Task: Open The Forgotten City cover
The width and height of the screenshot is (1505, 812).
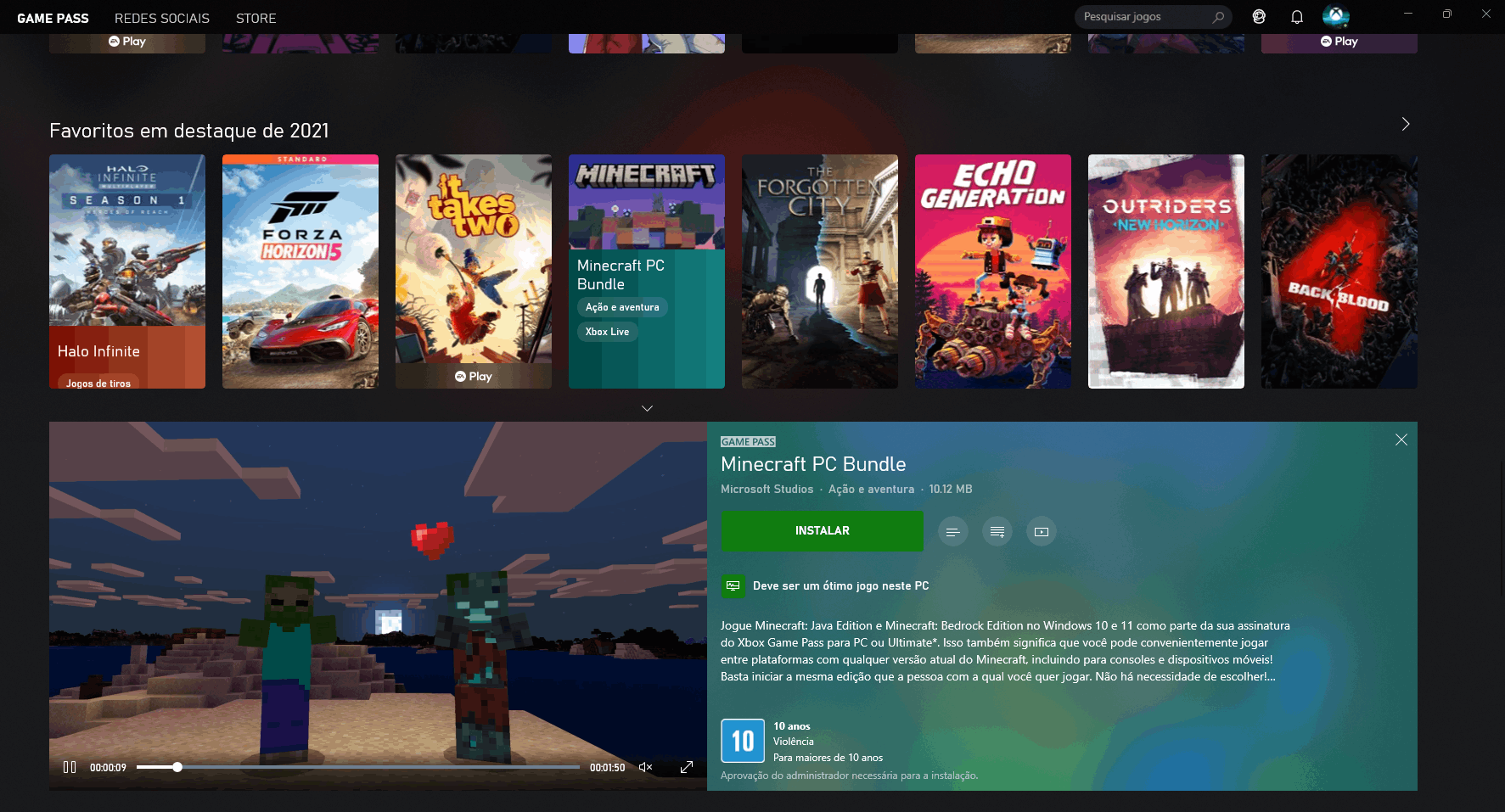Action: tap(820, 272)
